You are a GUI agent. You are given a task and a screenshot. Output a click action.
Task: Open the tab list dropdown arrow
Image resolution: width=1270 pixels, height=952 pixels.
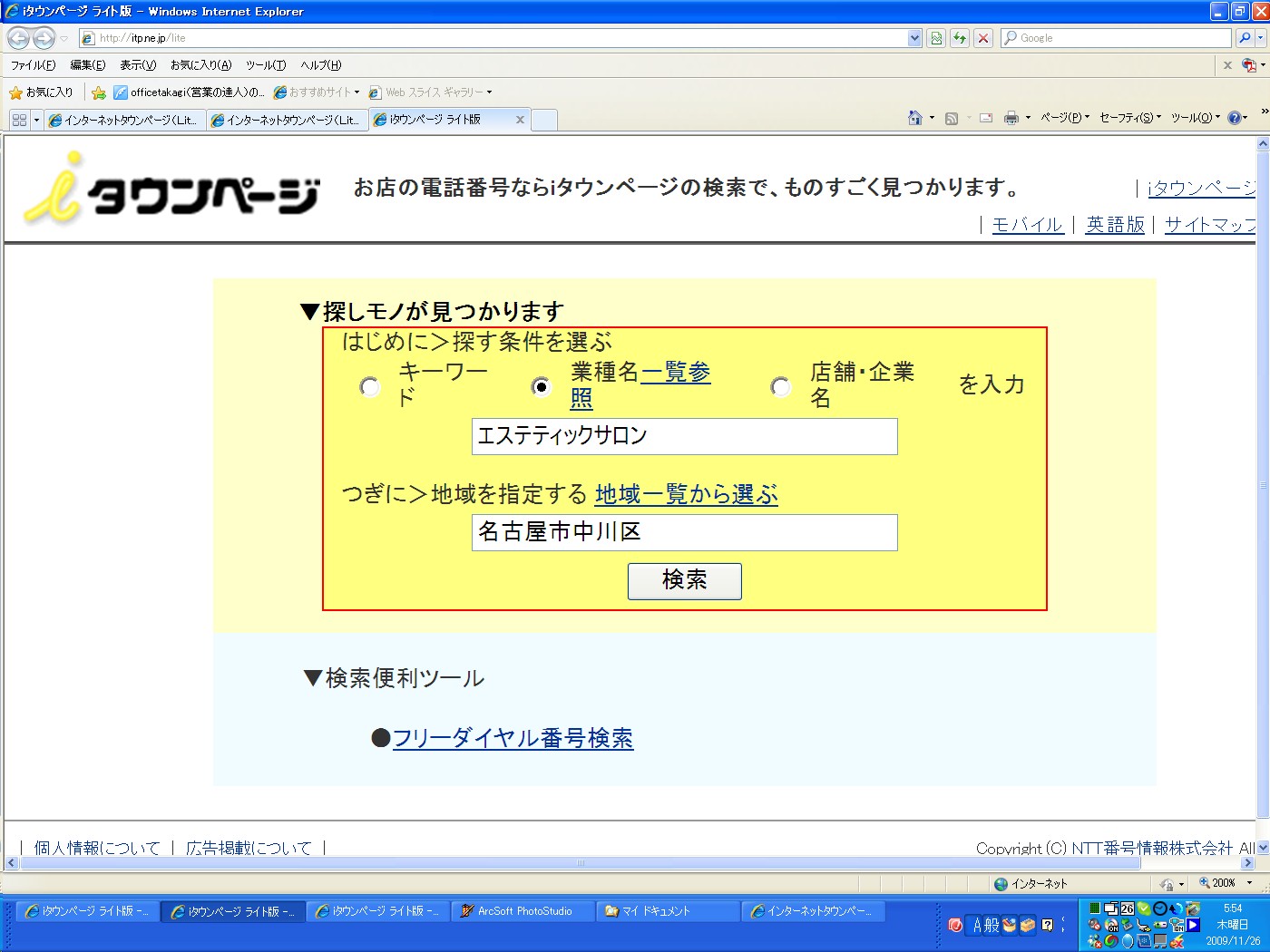[x=36, y=120]
